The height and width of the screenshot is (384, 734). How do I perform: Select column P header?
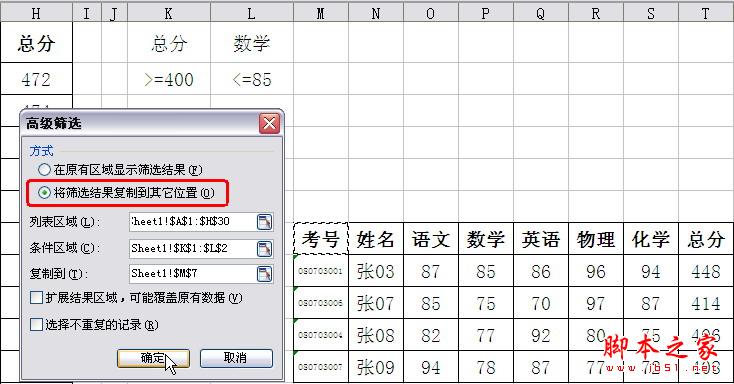click(486, 14)
